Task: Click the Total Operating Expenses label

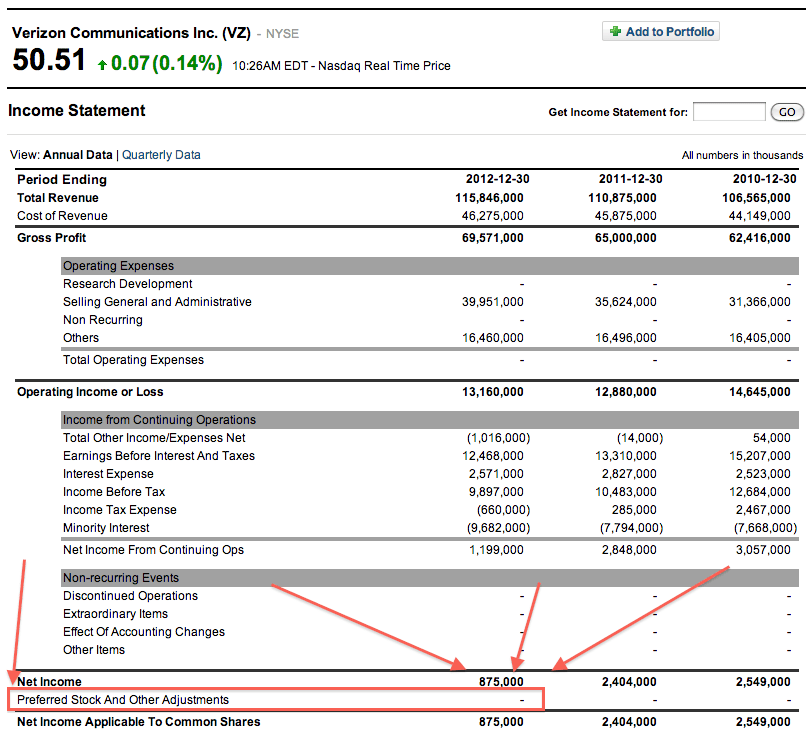Action: pyautogui.click(x=133, y=360)
